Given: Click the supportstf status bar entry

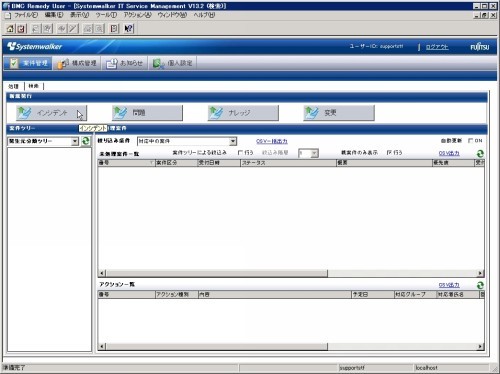Looking at the screenshot, I should point(352,368).
